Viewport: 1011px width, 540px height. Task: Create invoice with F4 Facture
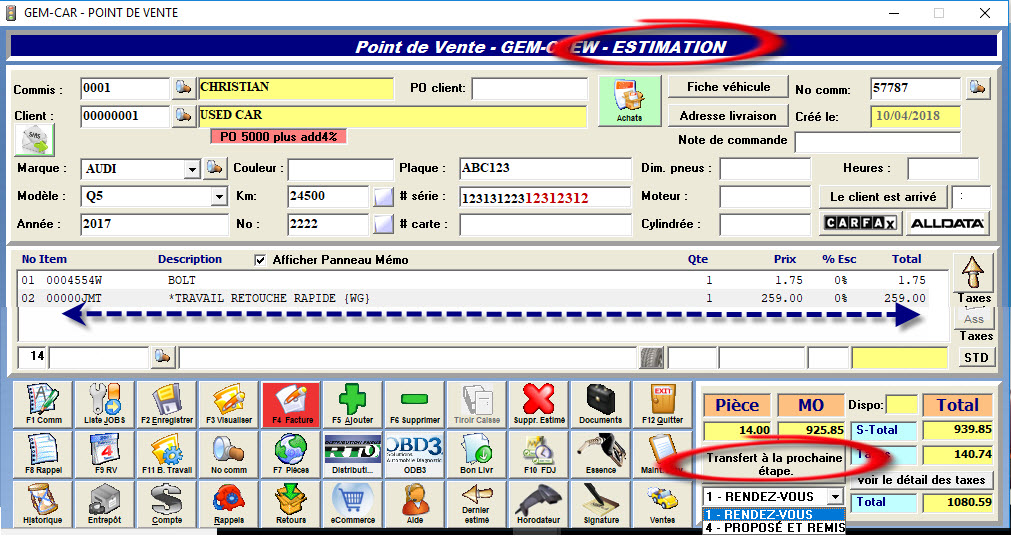(291, 404)
